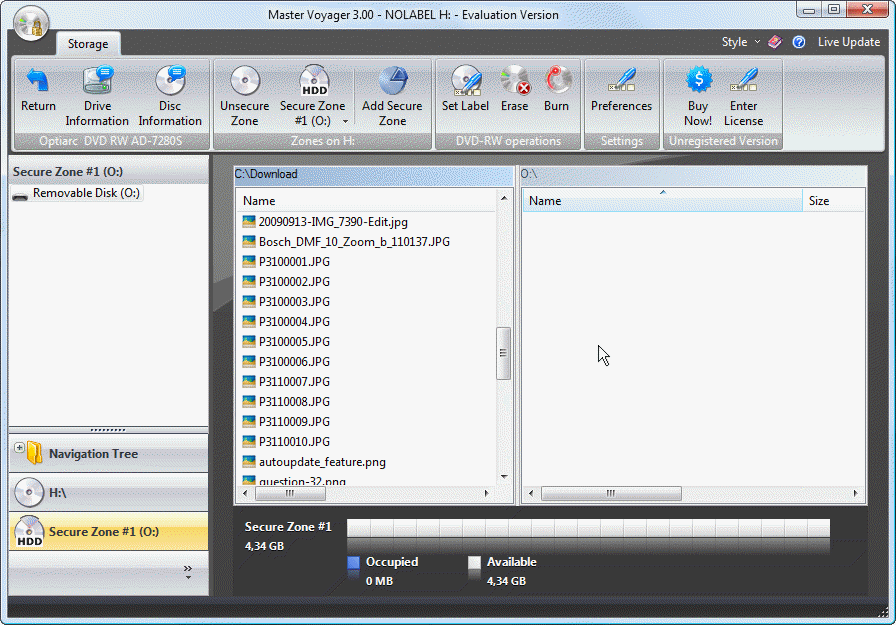Viewport: 896px width, 625px height.
Task: Click the Secure Zone #1 capacity bar
Action: pyautogui.click(x=589, y=528)
